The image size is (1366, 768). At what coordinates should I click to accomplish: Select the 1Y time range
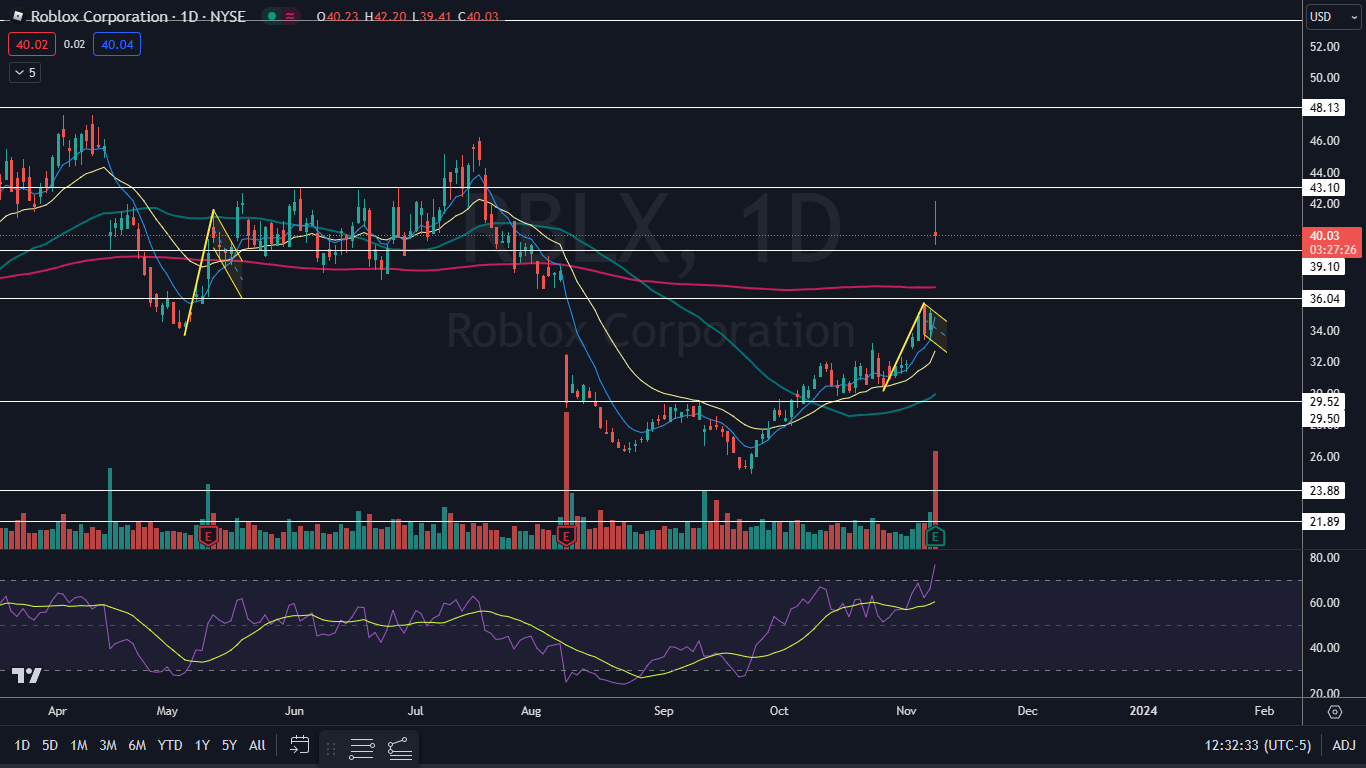coord(202,745)
